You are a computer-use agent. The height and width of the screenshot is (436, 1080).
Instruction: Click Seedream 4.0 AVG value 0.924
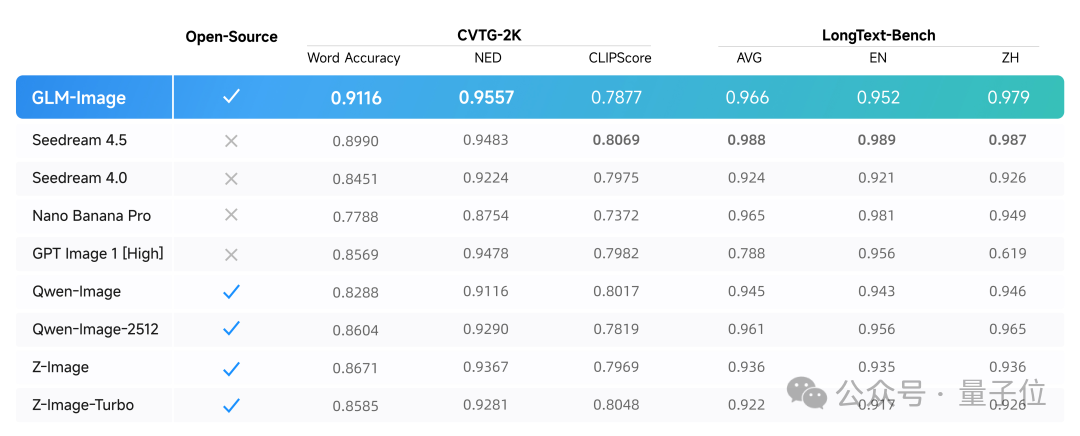coord(747,178)
